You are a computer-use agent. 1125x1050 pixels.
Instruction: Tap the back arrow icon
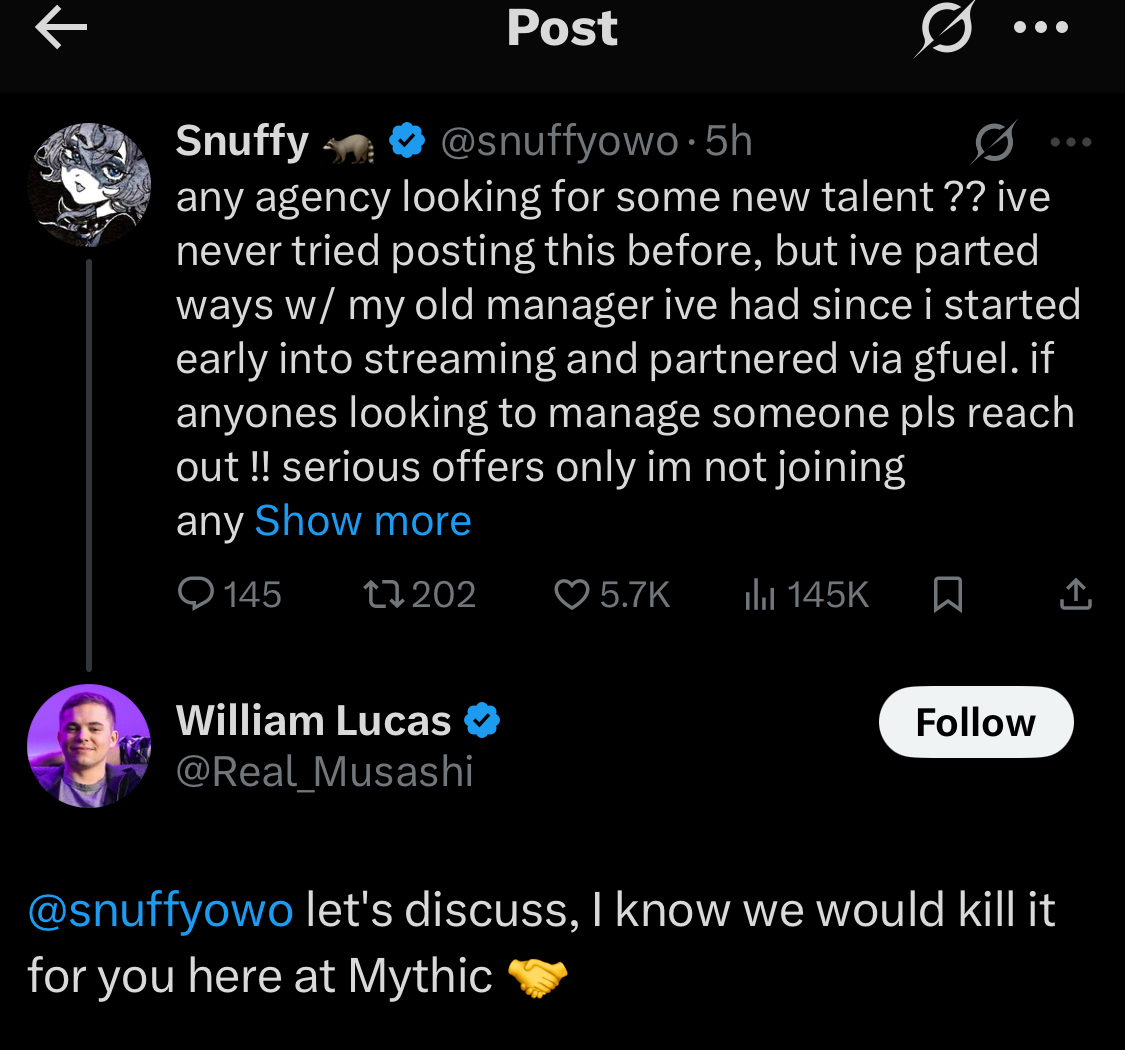[61, 29]
